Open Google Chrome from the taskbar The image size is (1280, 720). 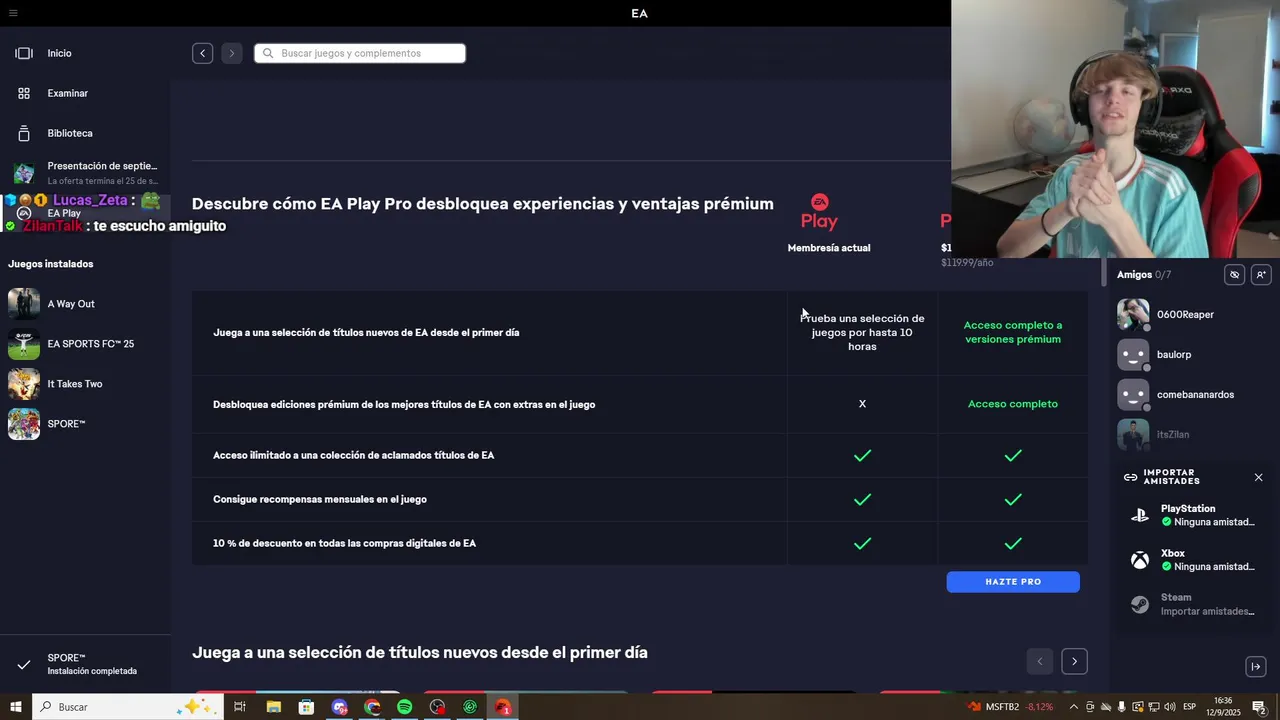pos(372,707)
